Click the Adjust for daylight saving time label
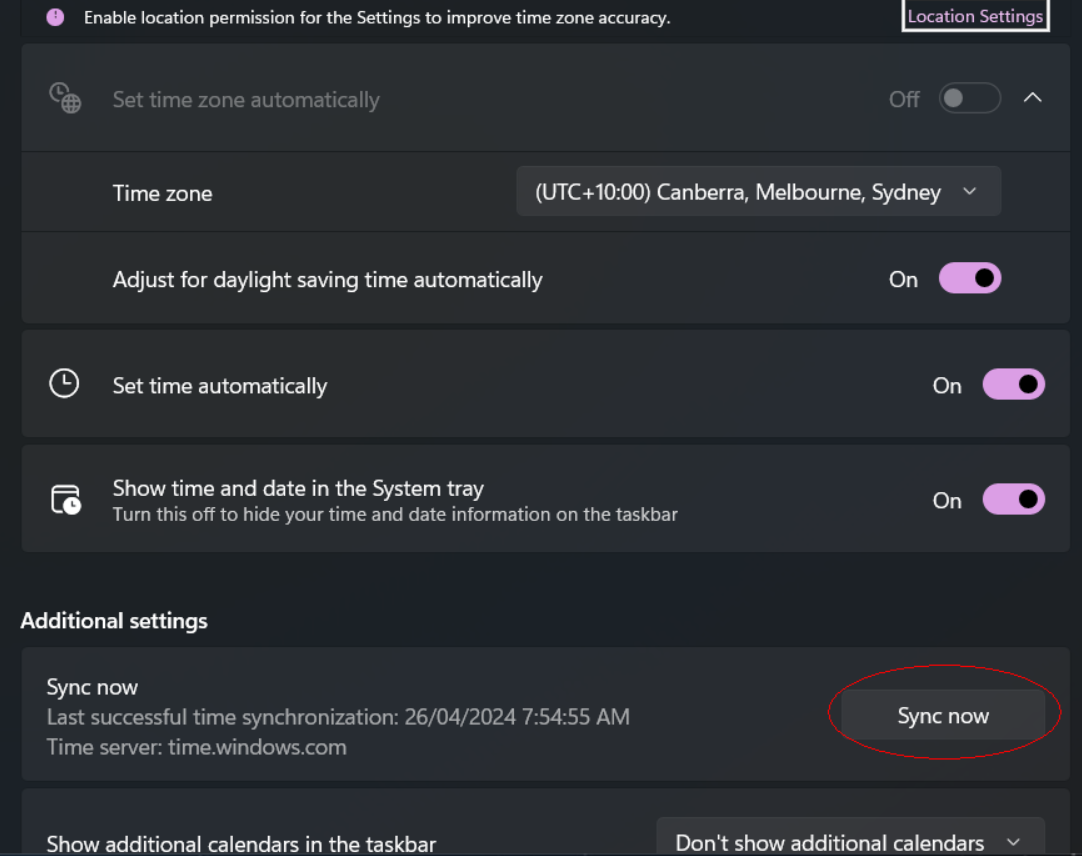The width and height of the screenshot is (1082, 856). pos(327,280)
